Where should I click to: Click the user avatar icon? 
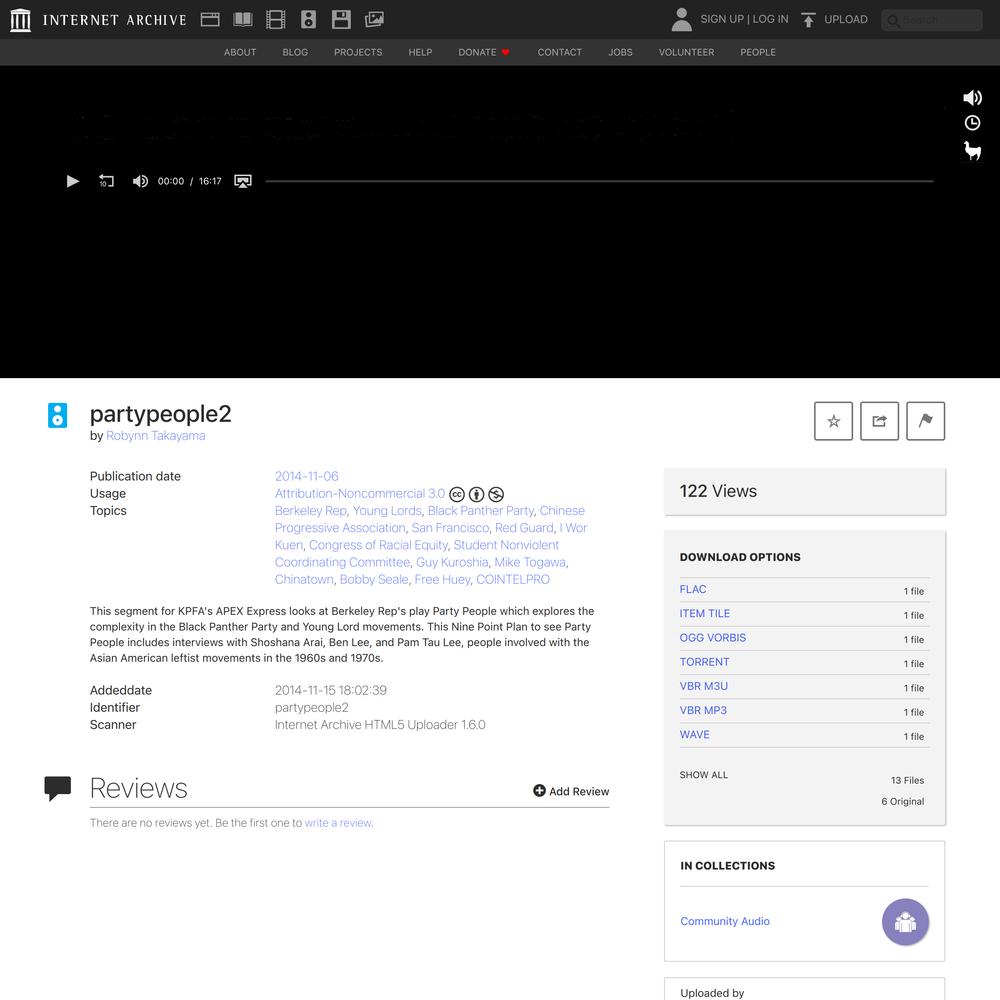[682, 20]
